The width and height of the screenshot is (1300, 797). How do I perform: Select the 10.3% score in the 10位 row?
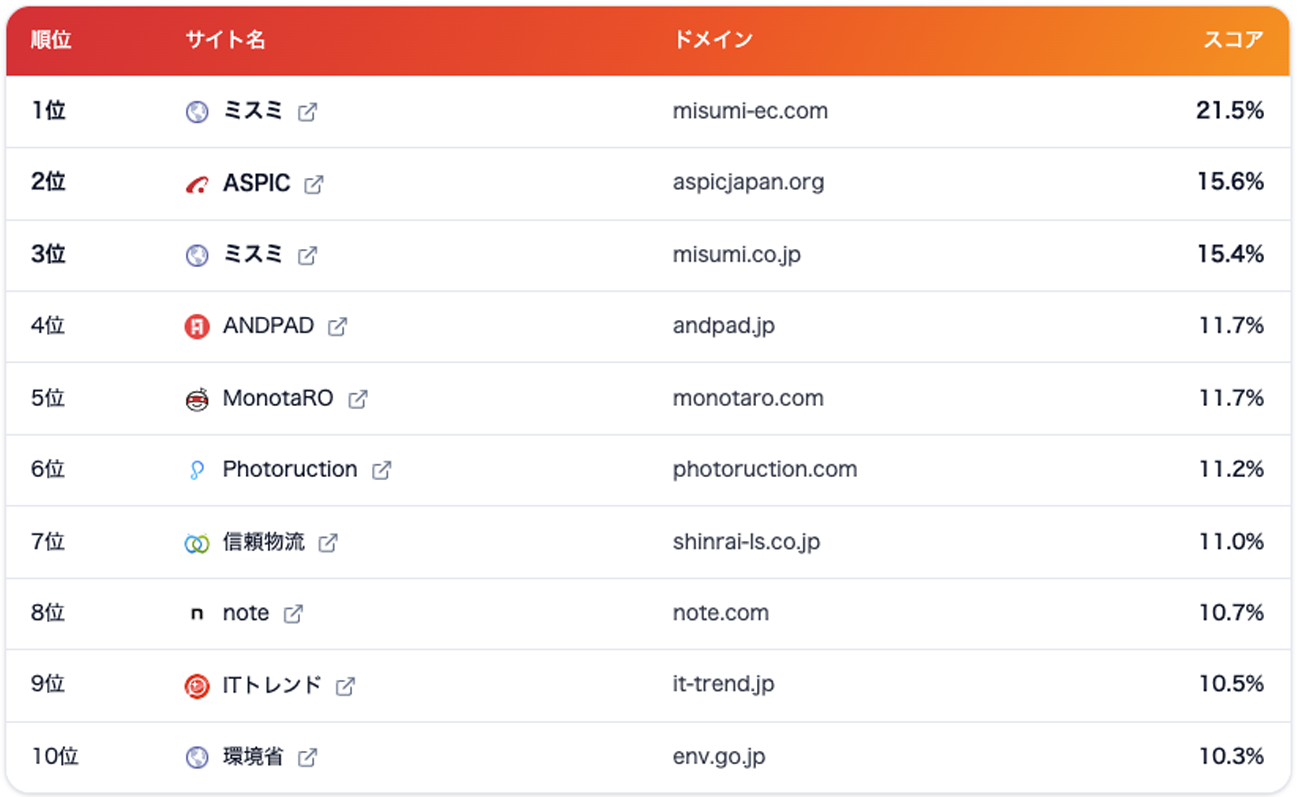click(1231, 756)
